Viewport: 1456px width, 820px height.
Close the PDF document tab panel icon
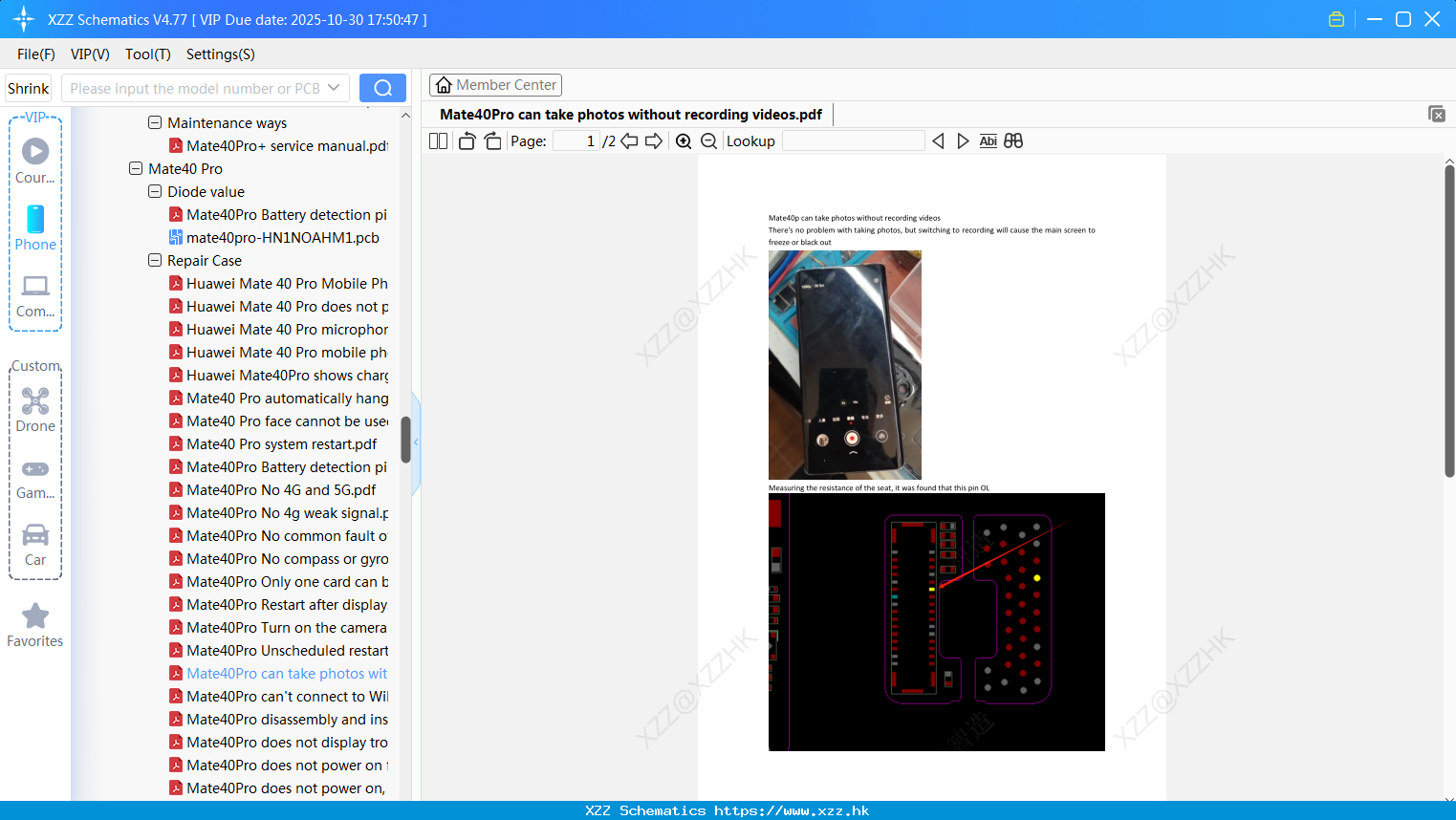1436,114
